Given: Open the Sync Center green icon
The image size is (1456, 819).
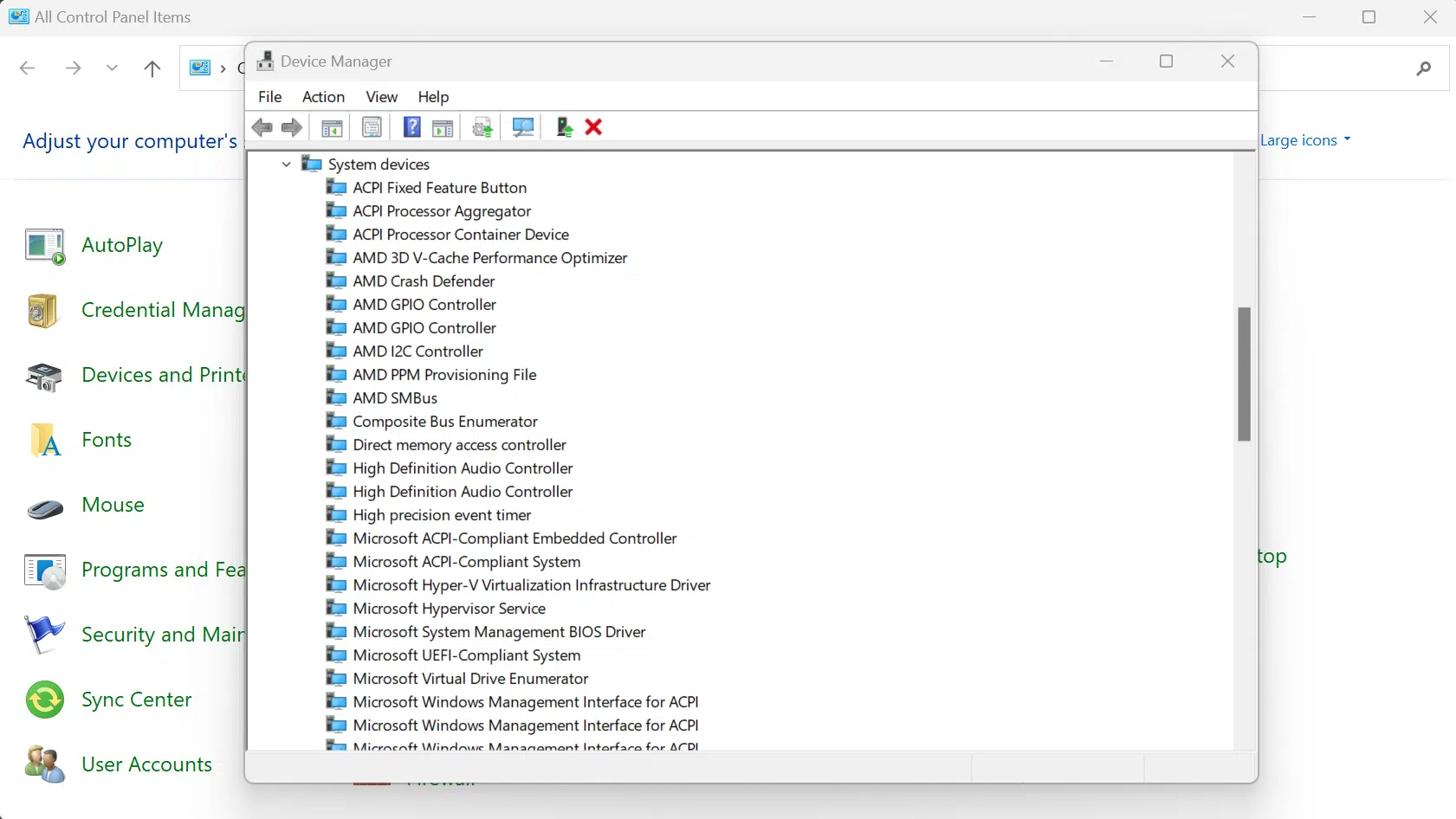Looking at the screenshot, I should click(45, 700).
